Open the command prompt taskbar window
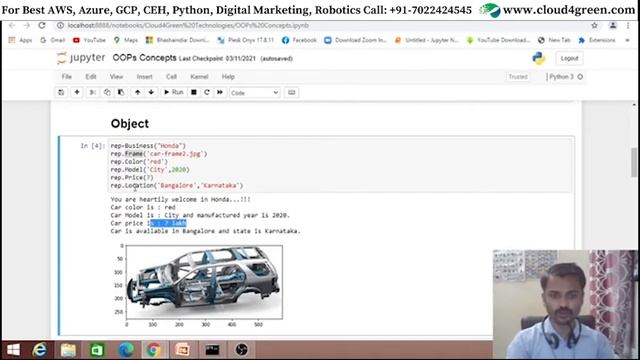The image size is (640, 360). point(212,350)
